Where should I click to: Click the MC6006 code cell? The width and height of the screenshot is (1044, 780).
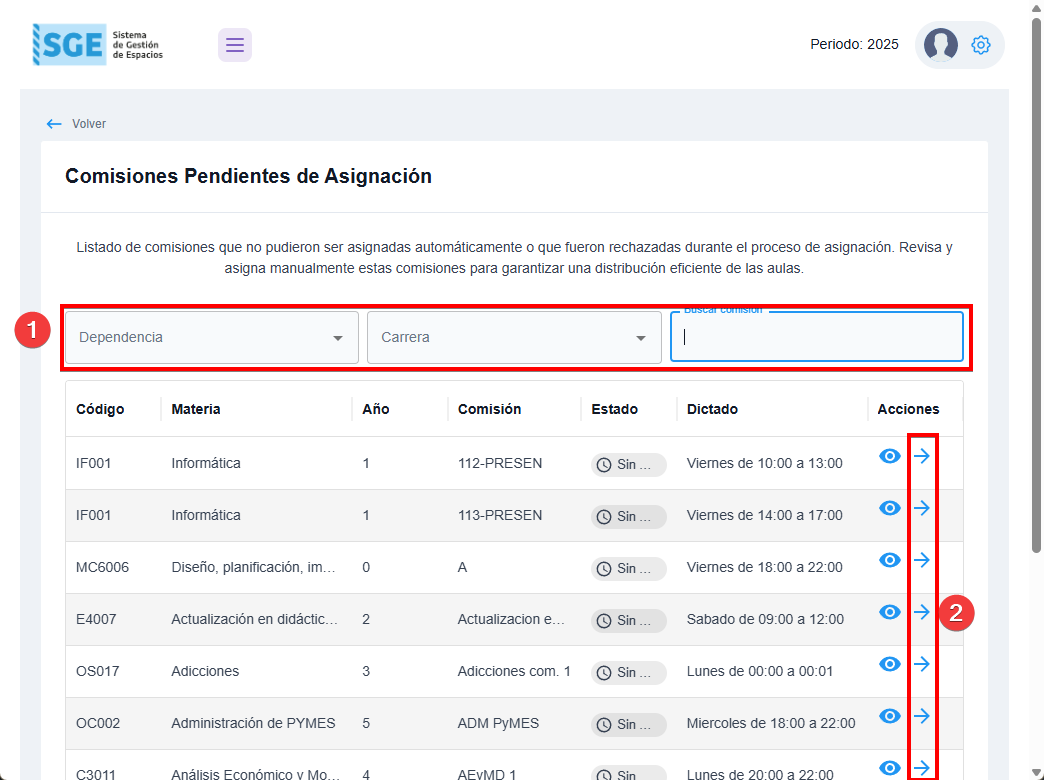[x=103, y=567]
